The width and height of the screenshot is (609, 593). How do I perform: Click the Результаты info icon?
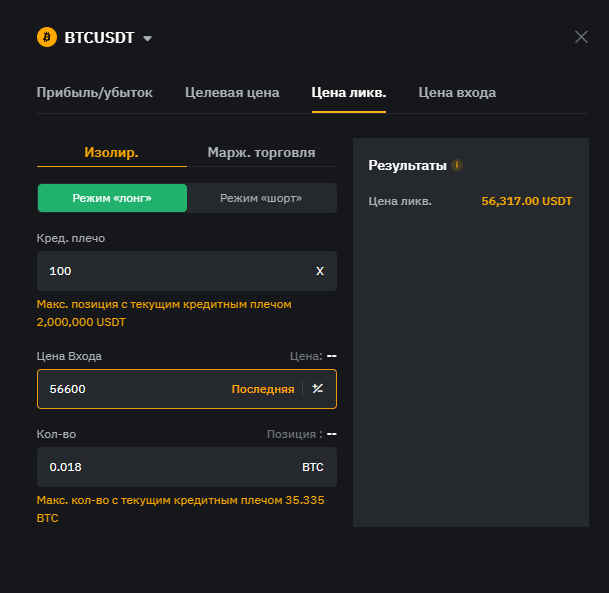(457, 165)
